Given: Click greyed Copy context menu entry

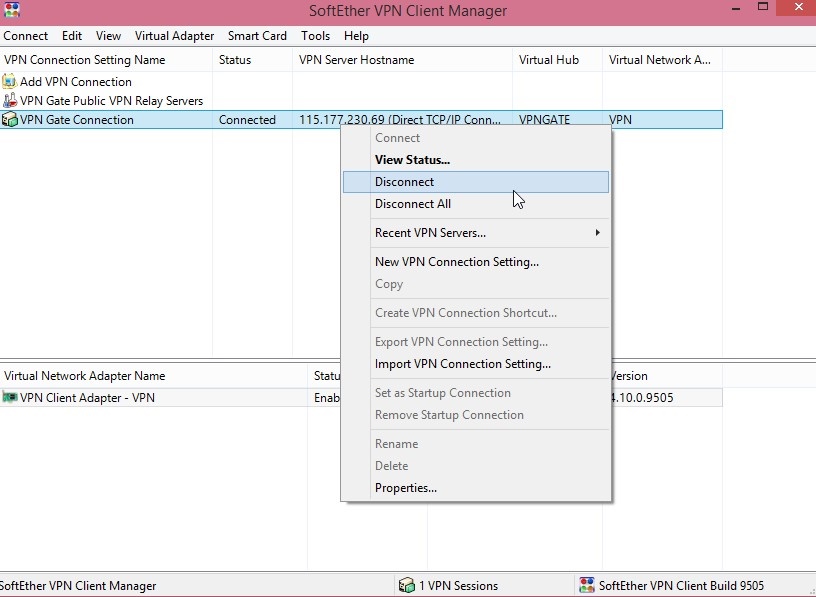Looking at the screenshot, I should [x=476, y=284].
